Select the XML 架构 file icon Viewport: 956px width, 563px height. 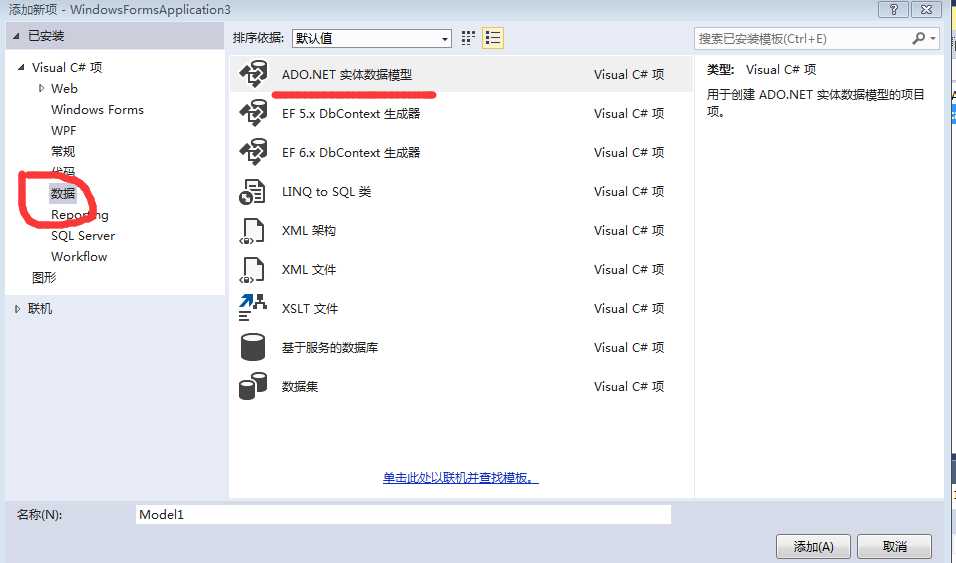[x=252, y=231]
